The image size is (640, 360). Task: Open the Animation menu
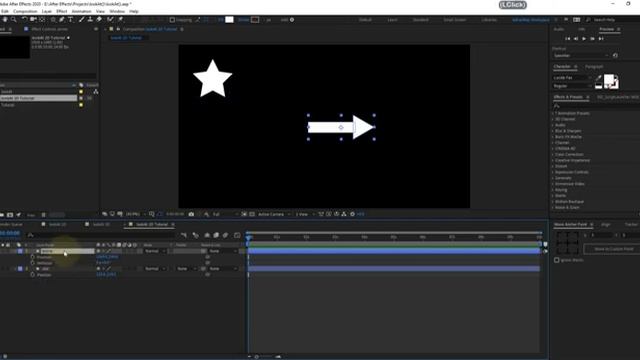[x=82, y=11]
